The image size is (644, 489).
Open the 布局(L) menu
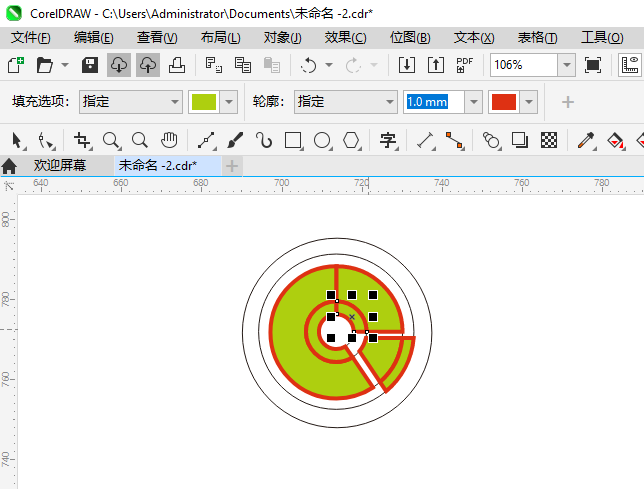pos(221,38)
